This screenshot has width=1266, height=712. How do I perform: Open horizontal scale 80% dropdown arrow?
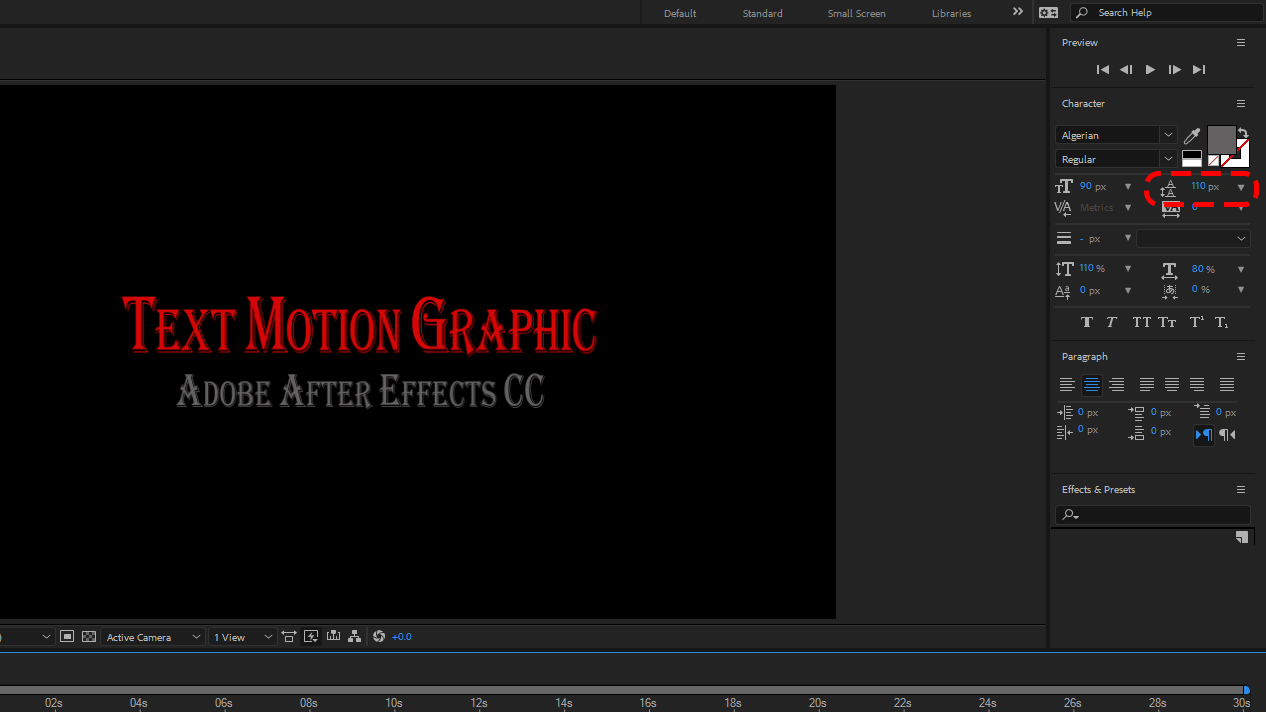(x=1241, y=269)
